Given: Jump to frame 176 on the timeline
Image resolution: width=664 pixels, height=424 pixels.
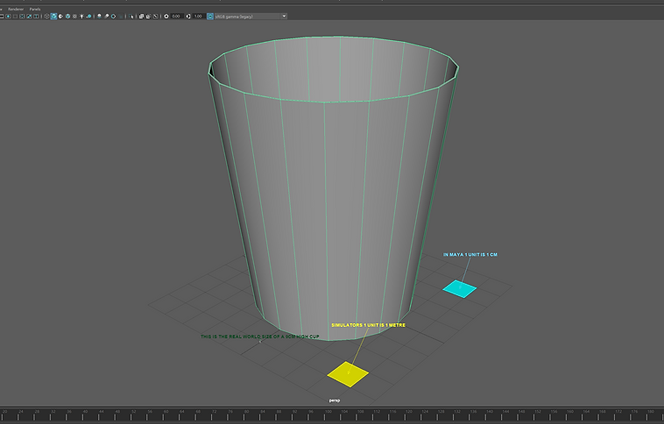Looking at the screenshot, I should [635, 412].
